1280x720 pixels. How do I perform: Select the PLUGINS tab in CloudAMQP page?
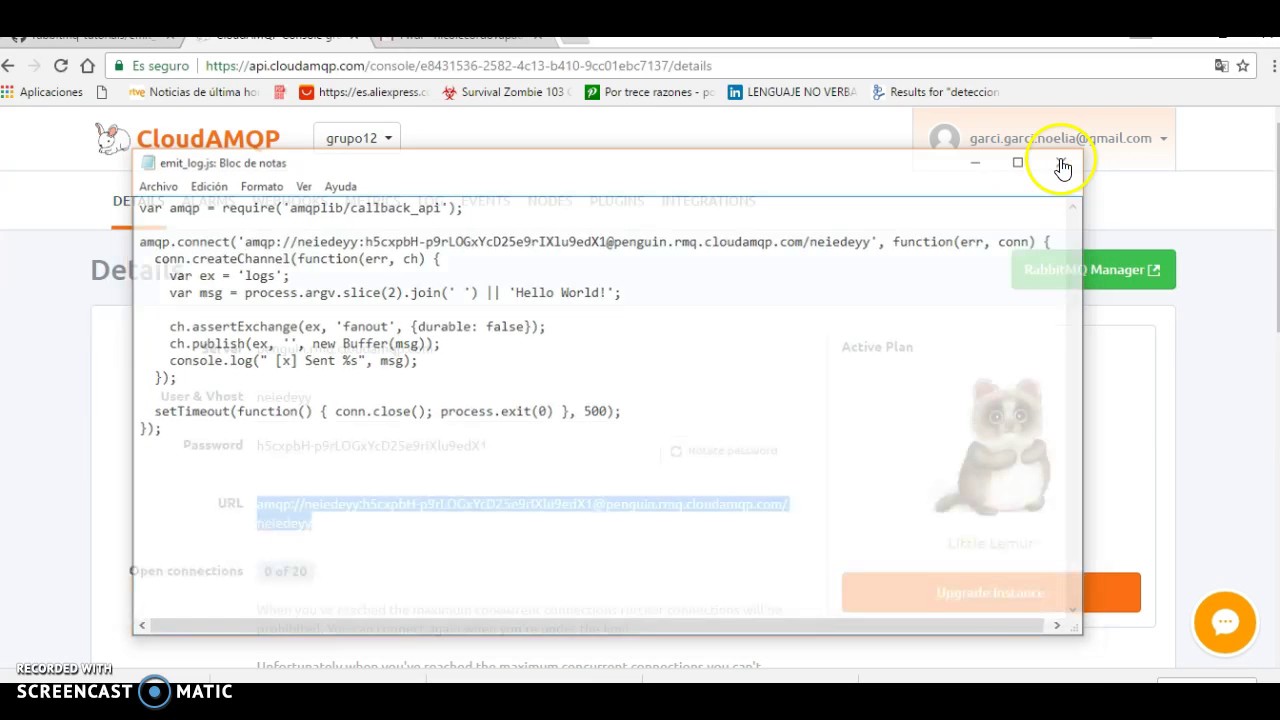(617, 201)
